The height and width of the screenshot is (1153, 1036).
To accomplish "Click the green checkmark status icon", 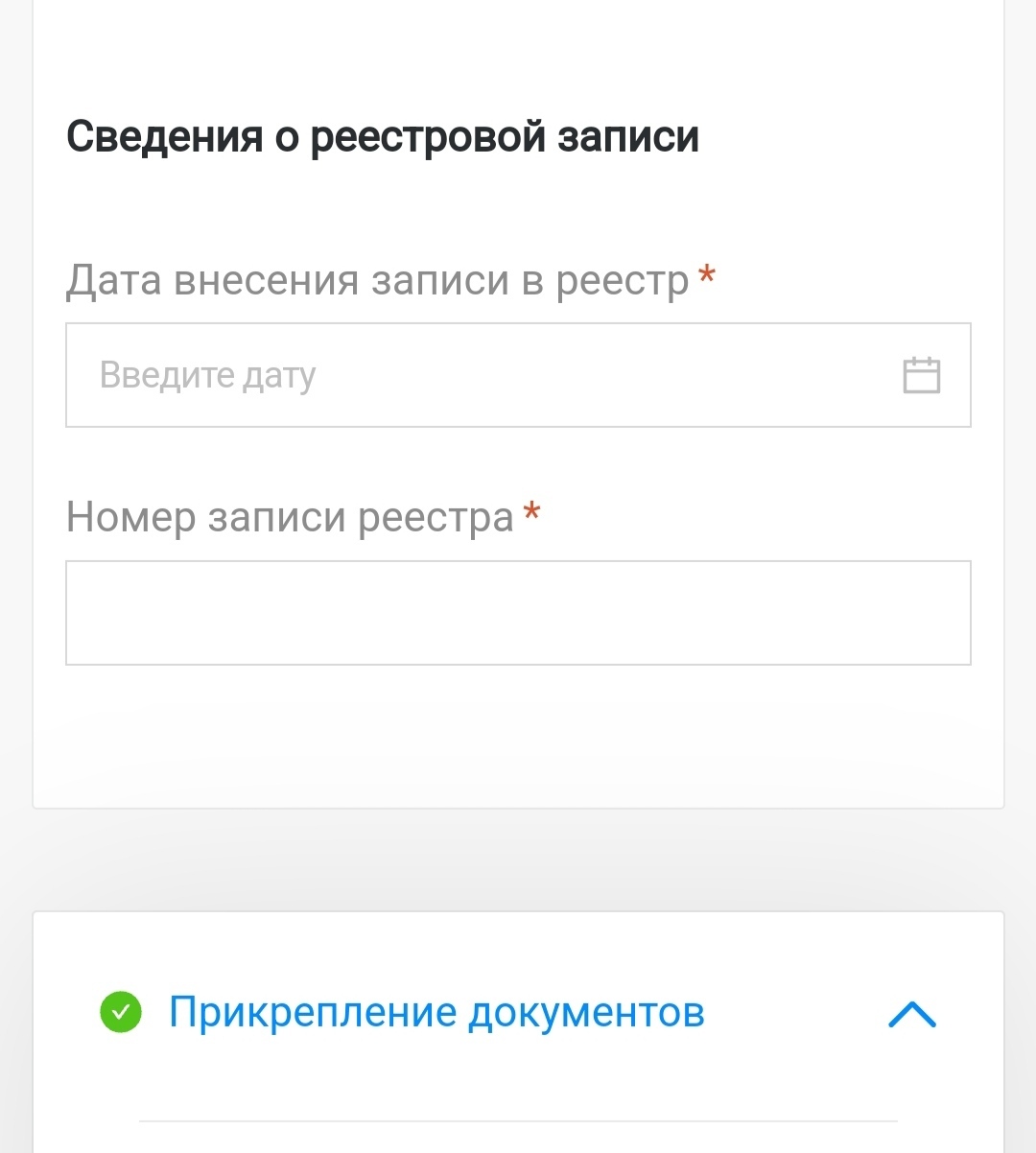I will click(x=121, y=1012).
